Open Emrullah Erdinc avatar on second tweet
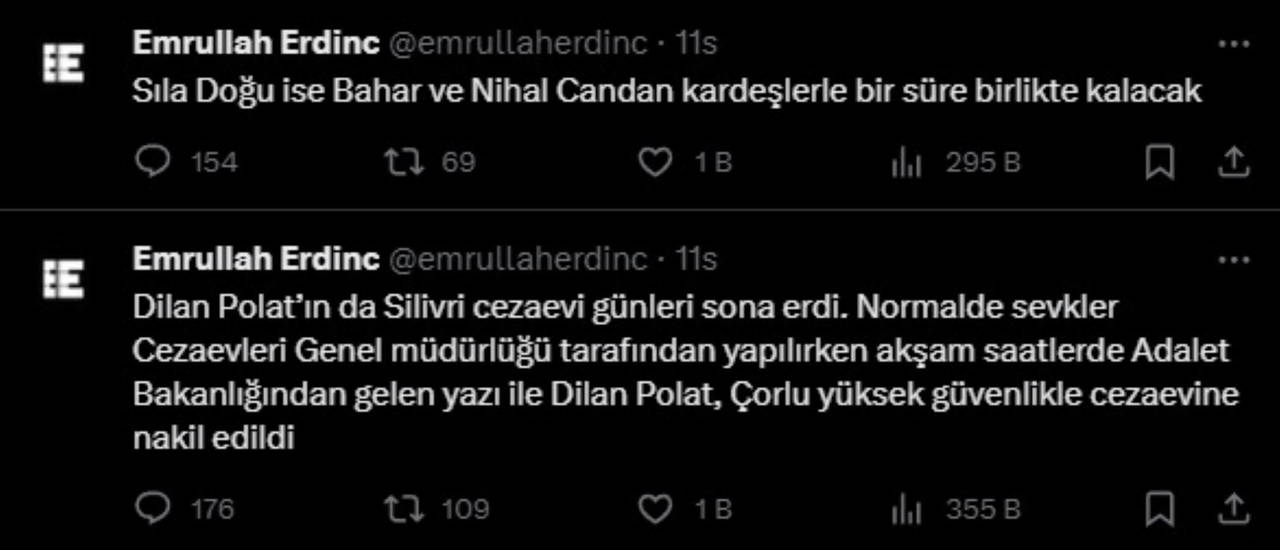1280x550 pixels. click(x=64, y=279)
